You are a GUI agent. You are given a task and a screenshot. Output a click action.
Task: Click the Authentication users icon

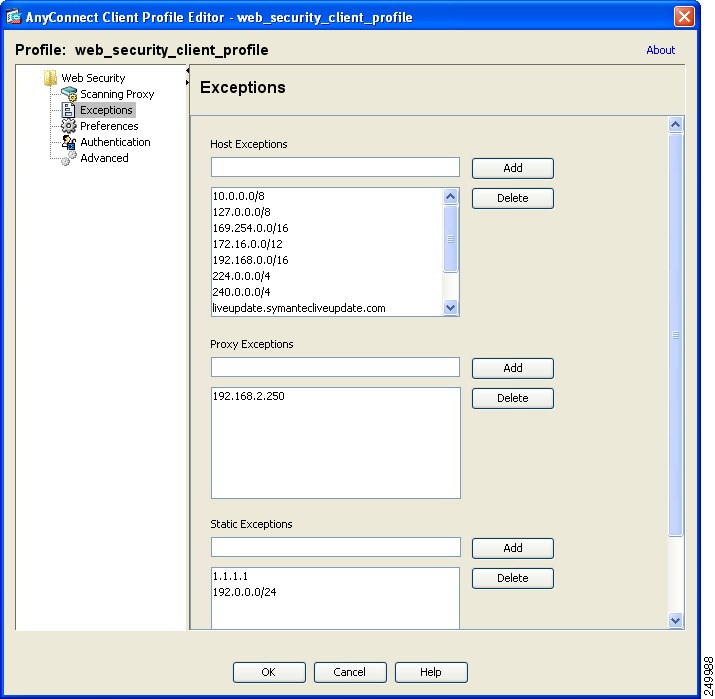point(69,142)
